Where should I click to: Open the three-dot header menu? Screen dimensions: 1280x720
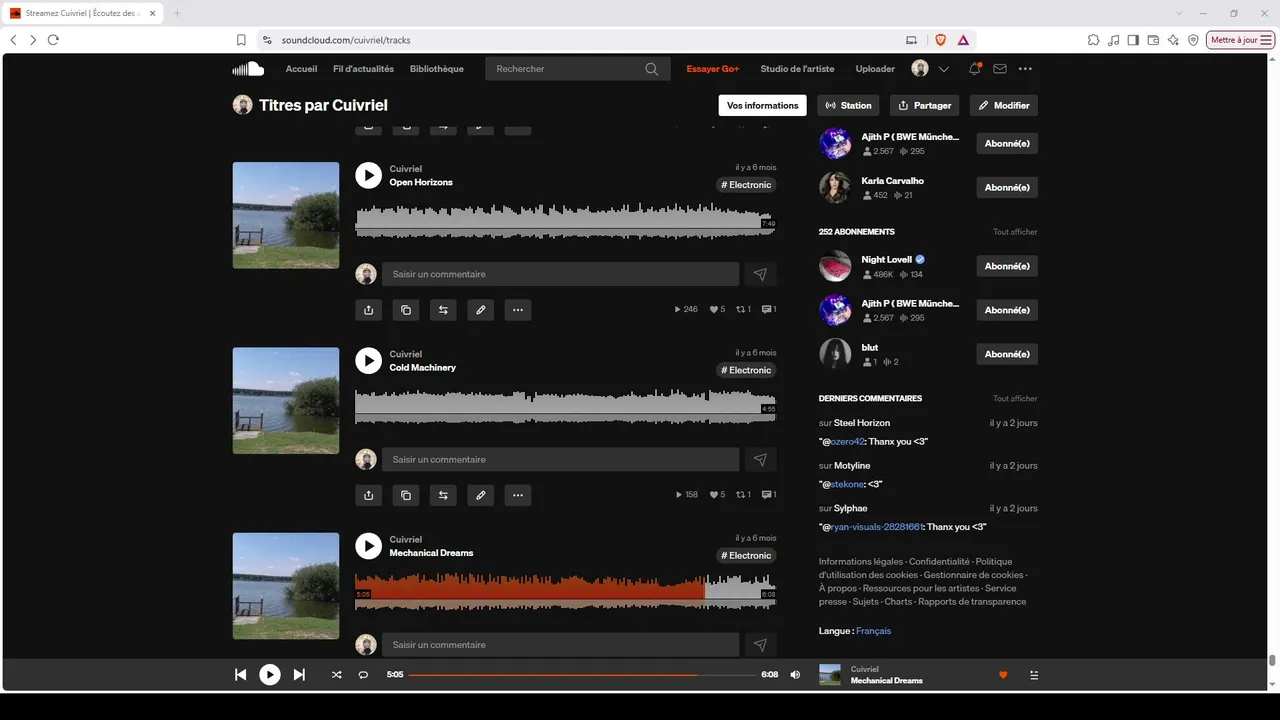point(1025,69)
